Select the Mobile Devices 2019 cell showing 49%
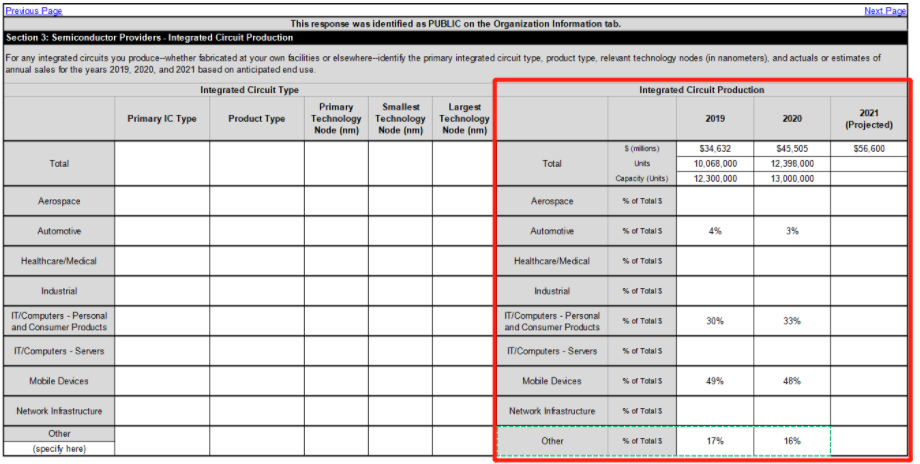This screenshot has width=920, height=464. point(715,381)
